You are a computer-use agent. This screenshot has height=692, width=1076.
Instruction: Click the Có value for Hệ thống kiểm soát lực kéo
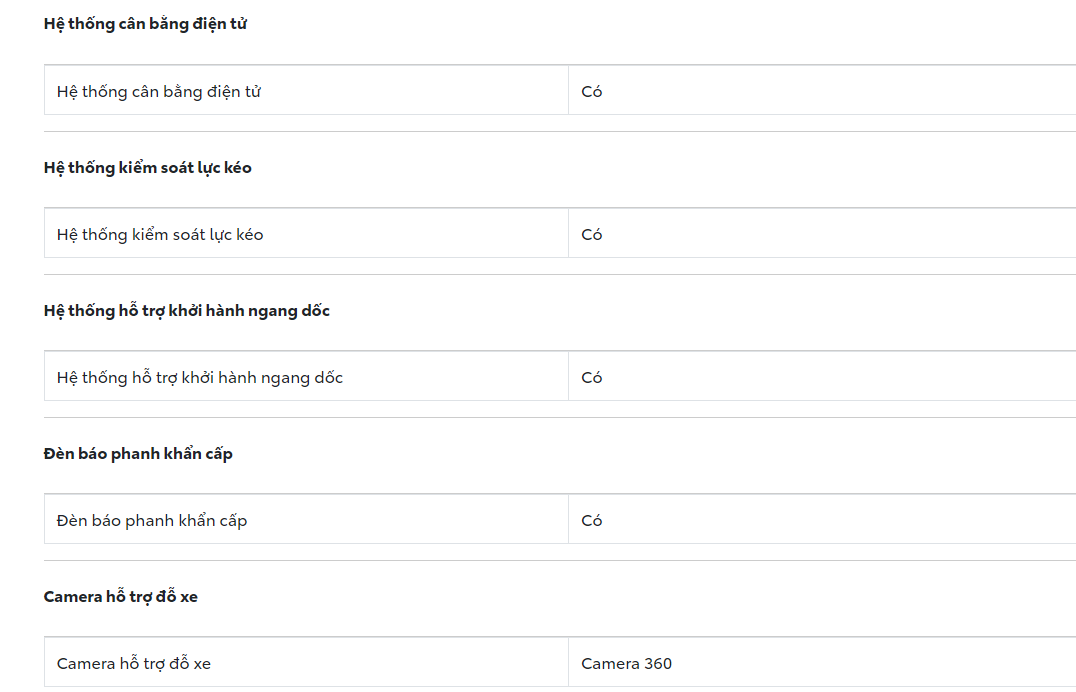[x=592, y=235]
